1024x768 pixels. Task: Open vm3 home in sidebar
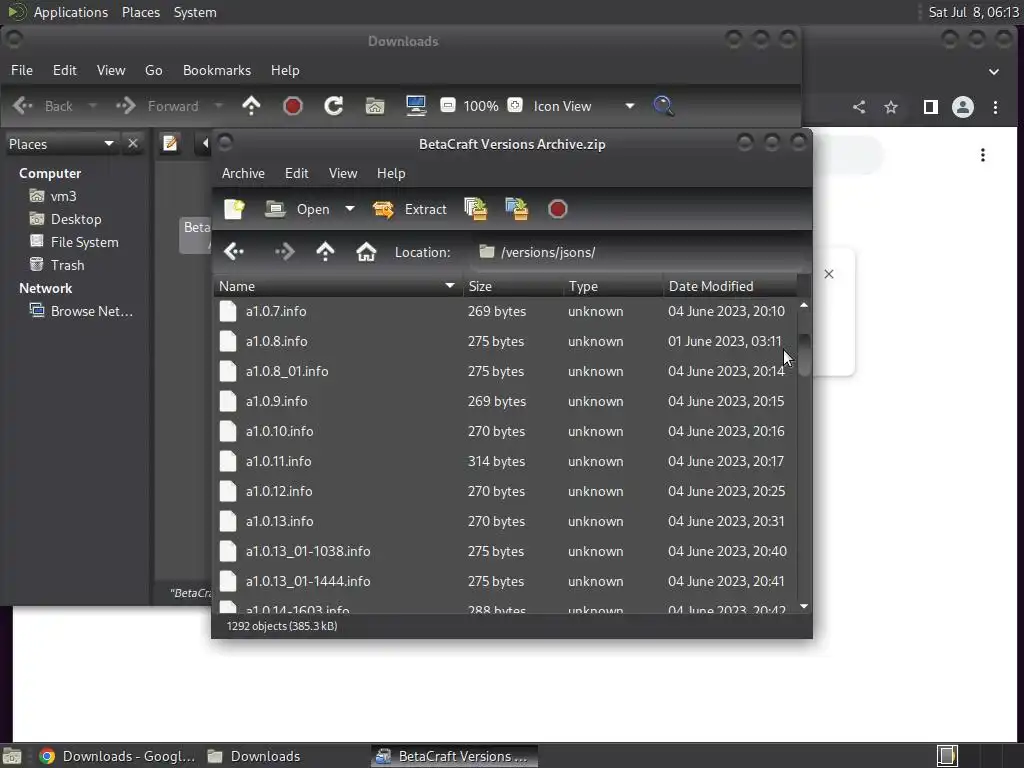(x=63, y=196)
